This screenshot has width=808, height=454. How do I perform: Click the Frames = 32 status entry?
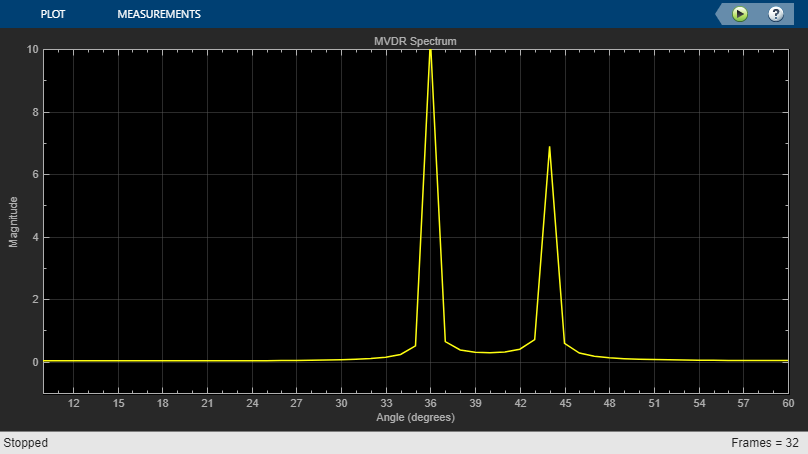765,443
